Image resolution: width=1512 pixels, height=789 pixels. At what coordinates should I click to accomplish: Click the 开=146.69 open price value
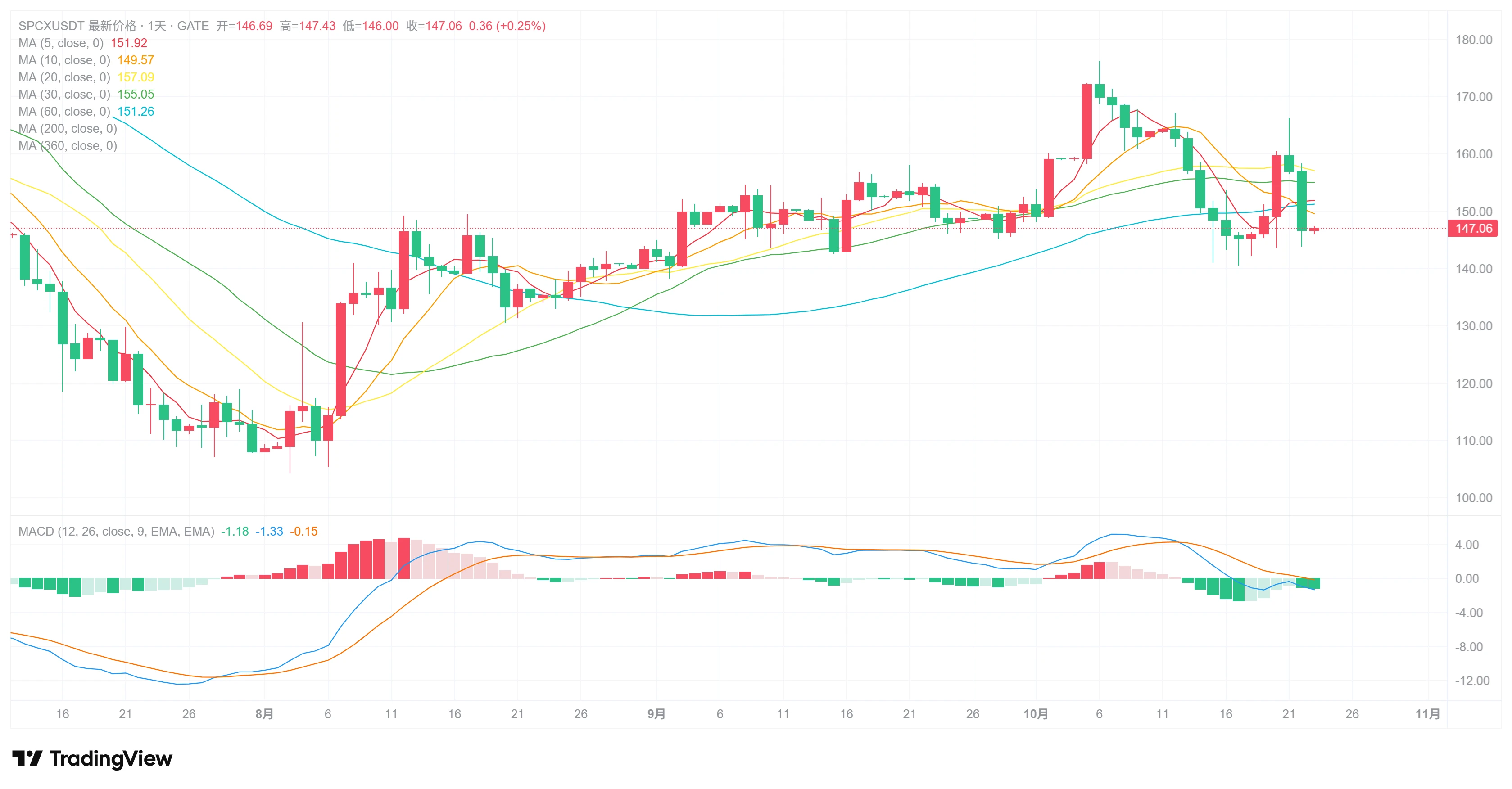[244, 26]
